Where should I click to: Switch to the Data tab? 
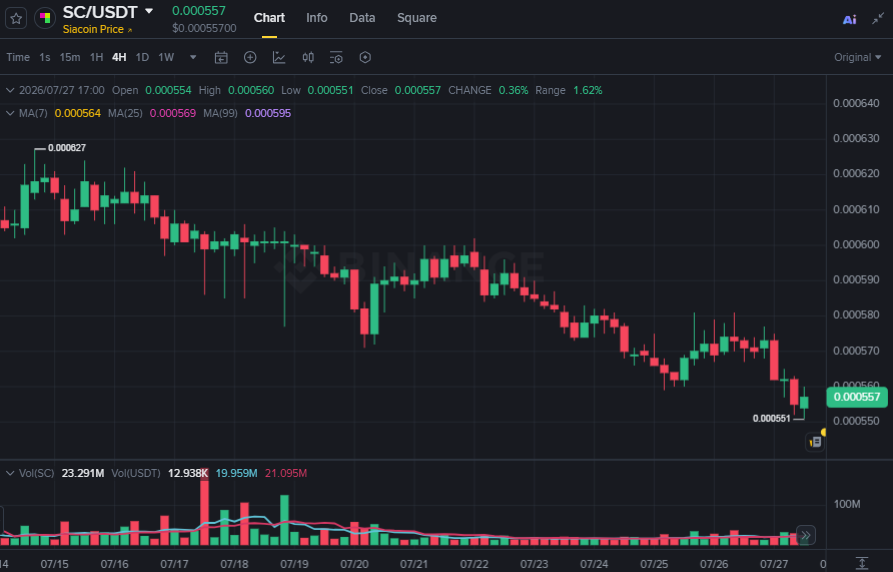(362, 18)
